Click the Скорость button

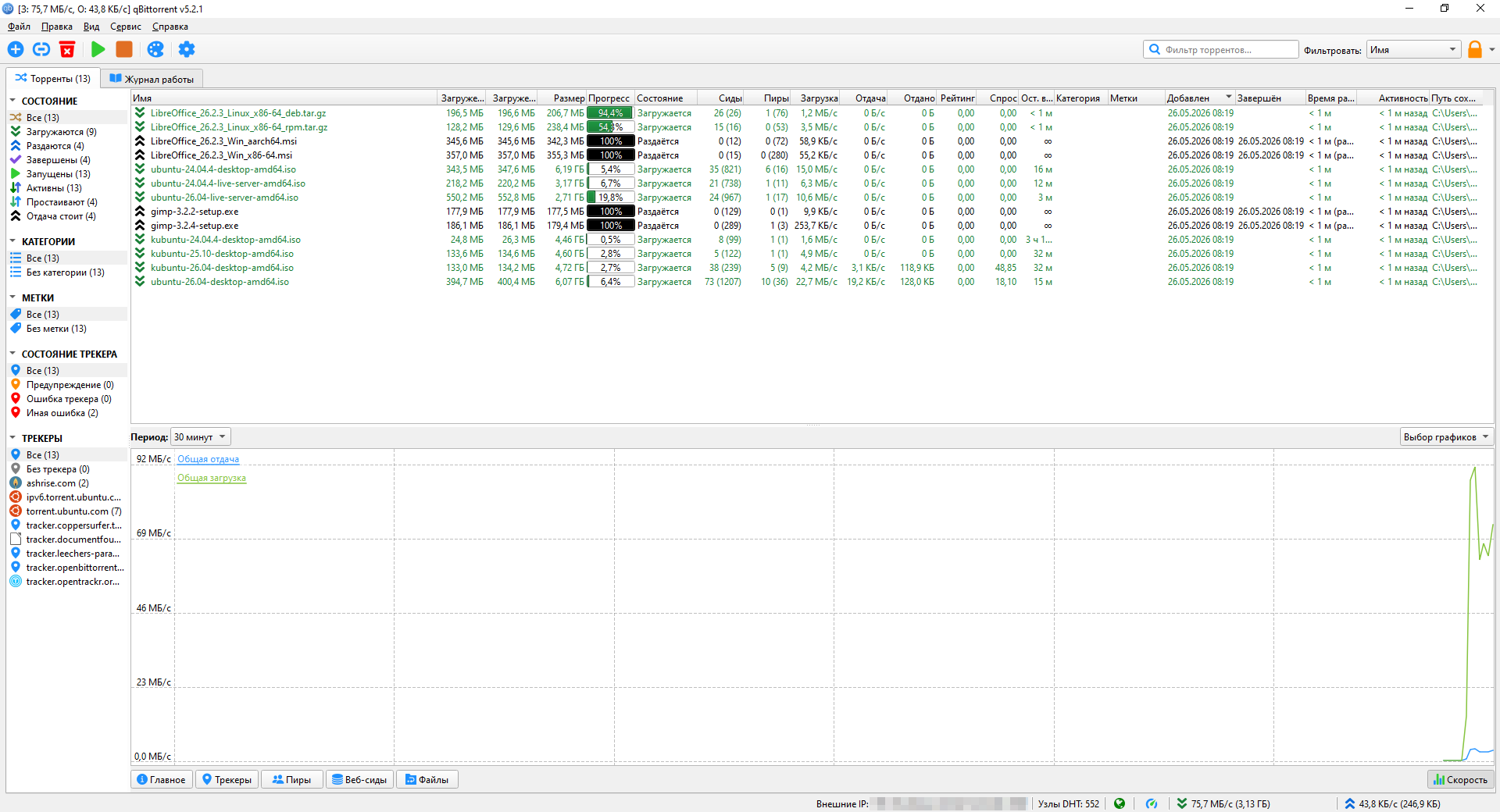pos(1460,779)
